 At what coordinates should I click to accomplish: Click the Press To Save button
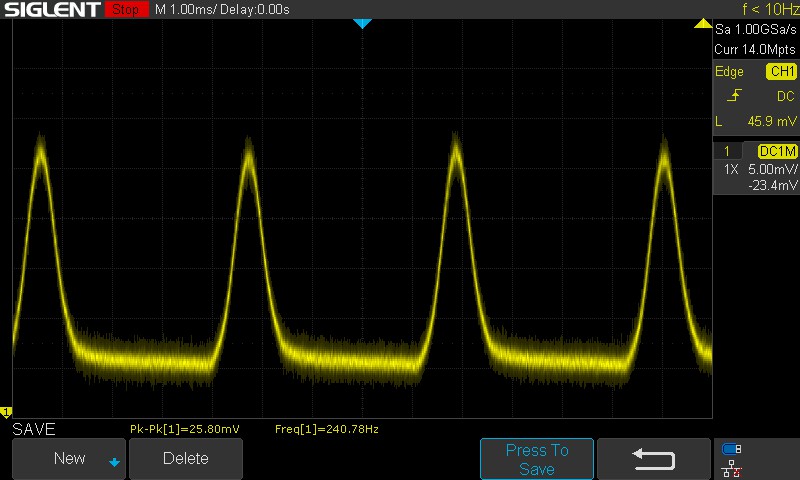click(537, 459)
